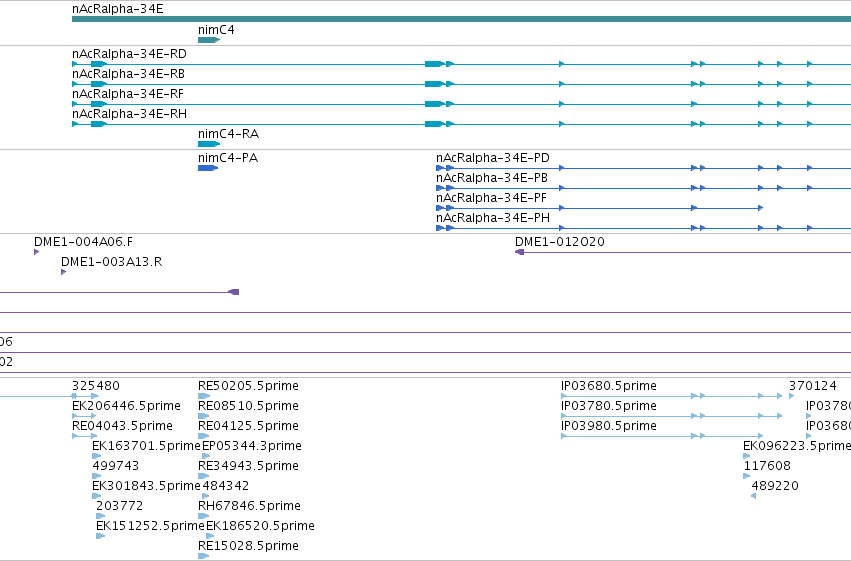This screenshot has width=851, height=561.
Task: Click the 117608 arrow glyph
Action: click(746, 476)
